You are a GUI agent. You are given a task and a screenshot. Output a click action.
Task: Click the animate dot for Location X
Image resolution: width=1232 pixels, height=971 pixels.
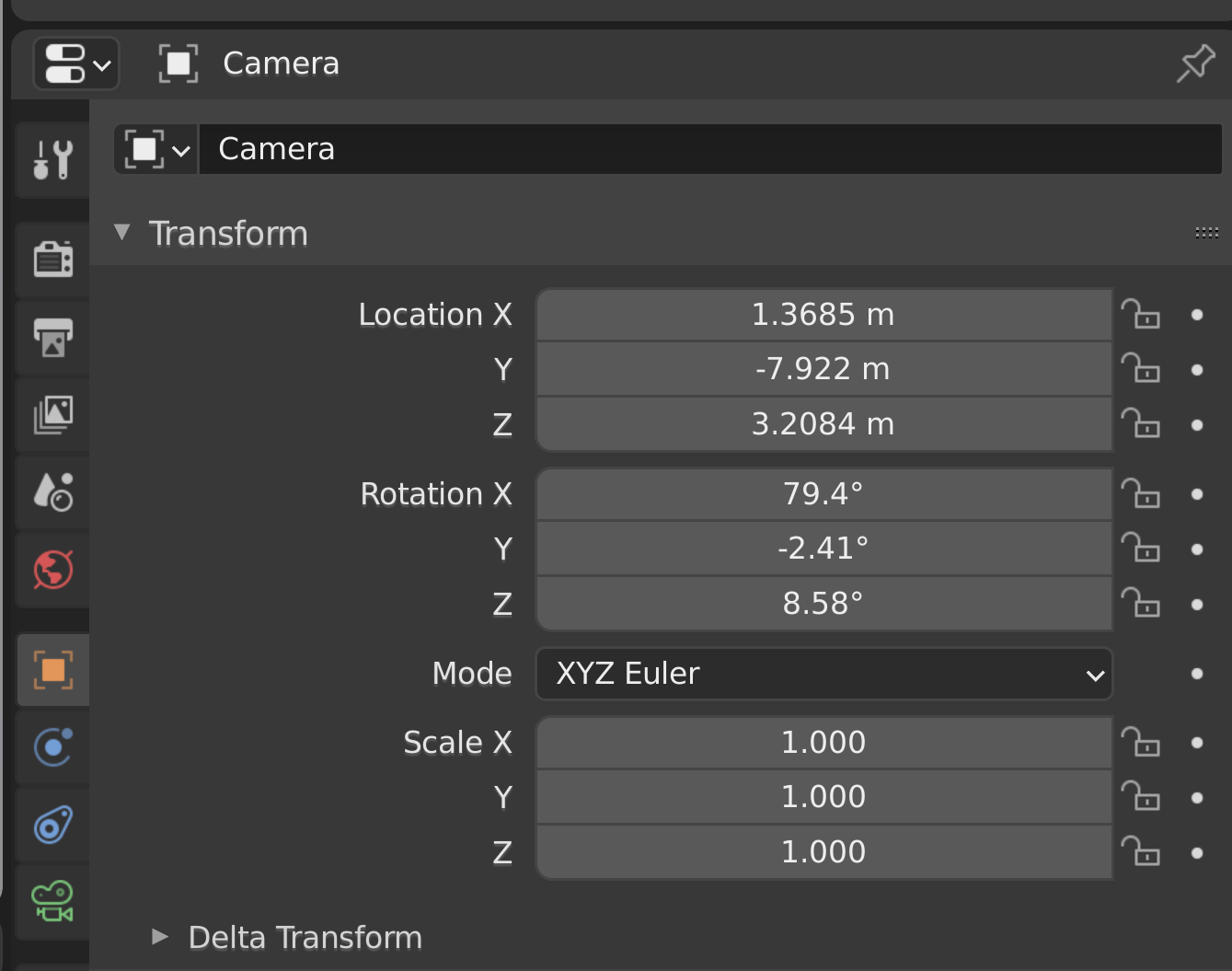click(x=1197, y=315)
